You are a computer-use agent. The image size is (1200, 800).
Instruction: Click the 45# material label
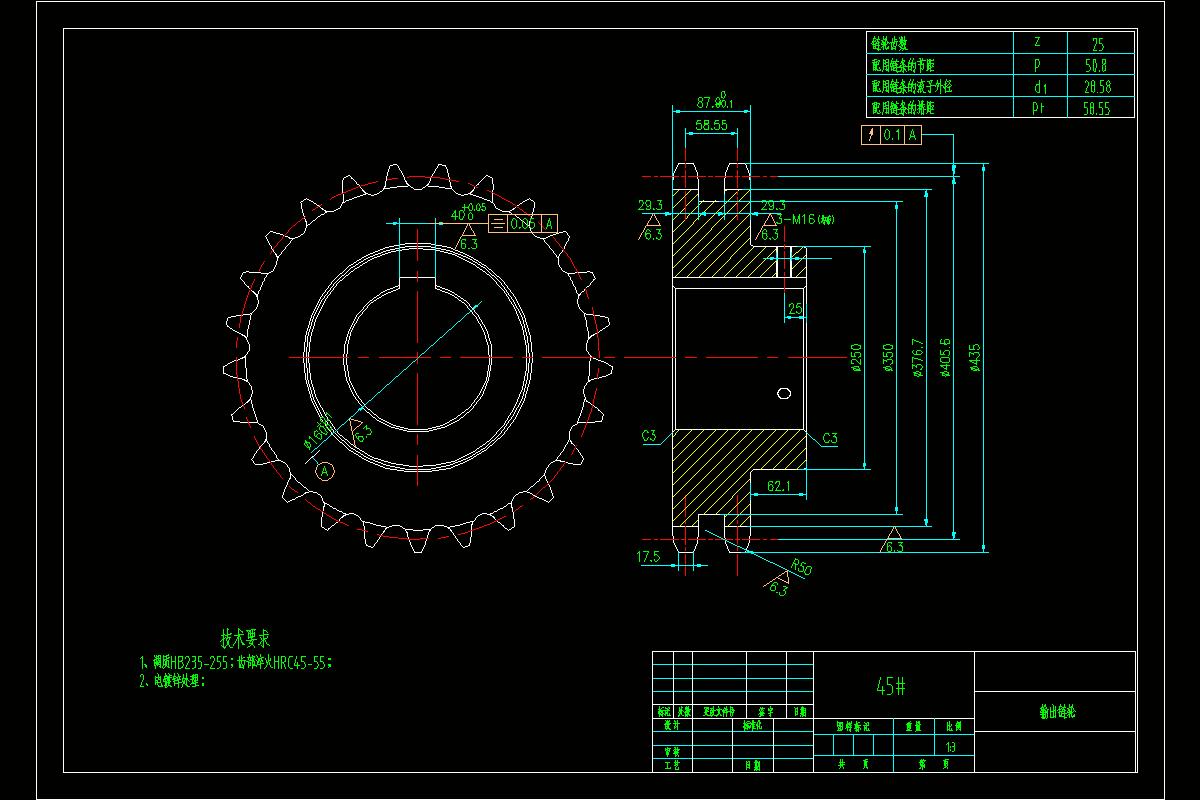coord(891,686)
